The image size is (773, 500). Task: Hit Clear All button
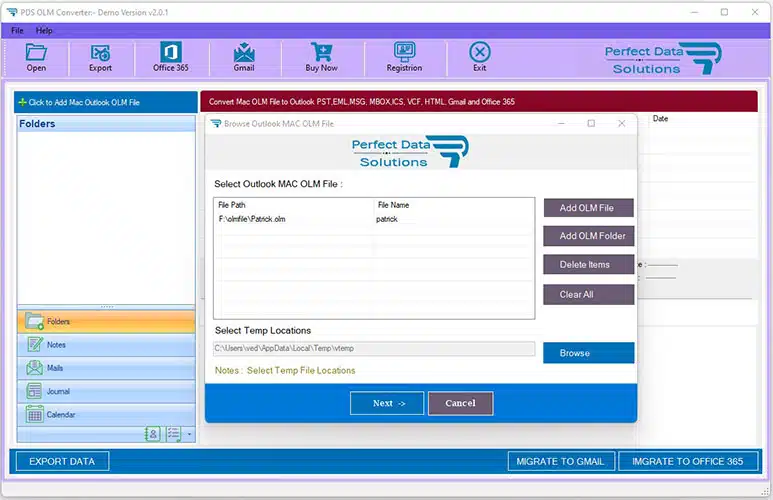pos(589,294)
